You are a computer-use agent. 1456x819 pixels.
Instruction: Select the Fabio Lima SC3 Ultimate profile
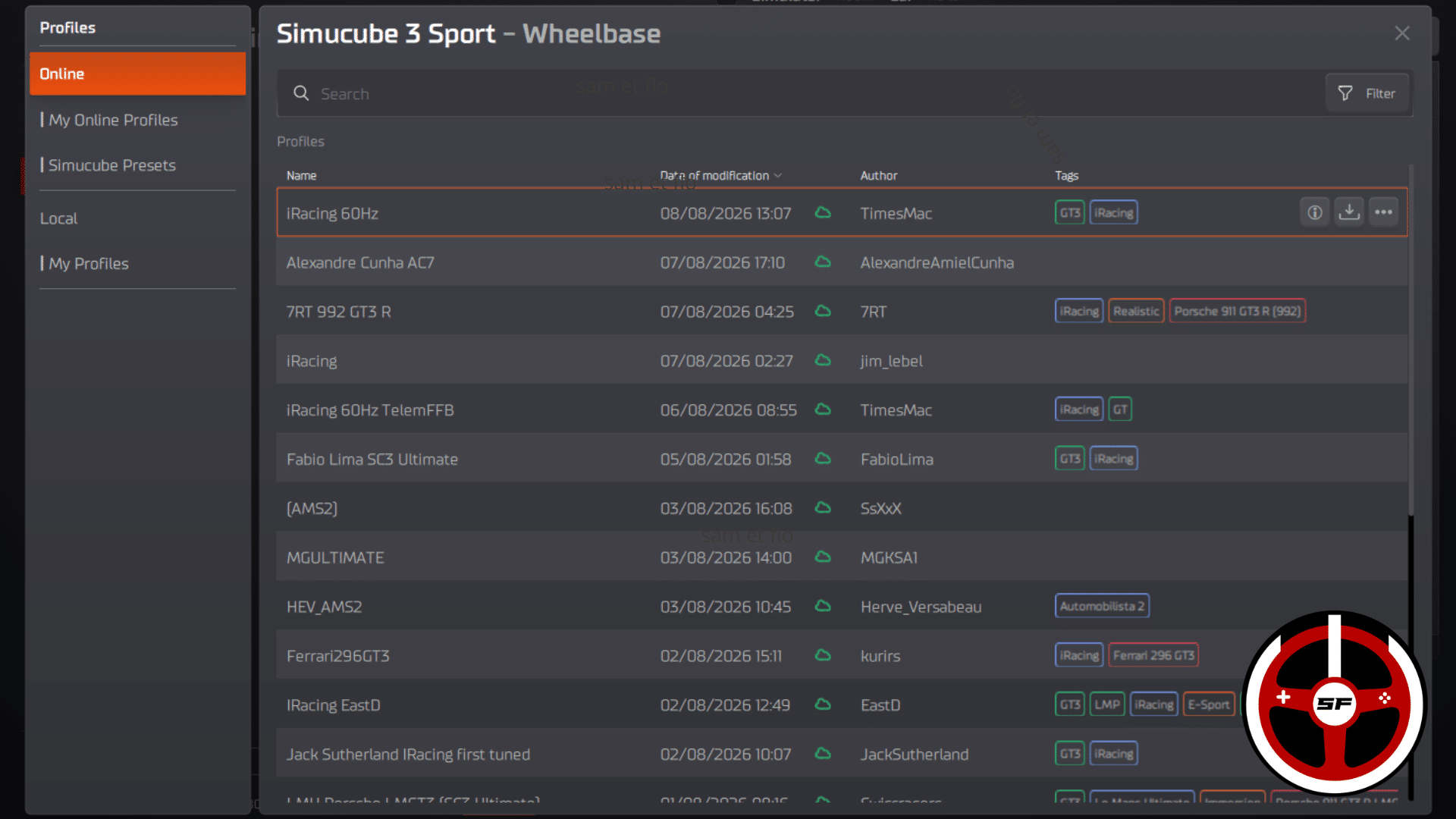372,460
